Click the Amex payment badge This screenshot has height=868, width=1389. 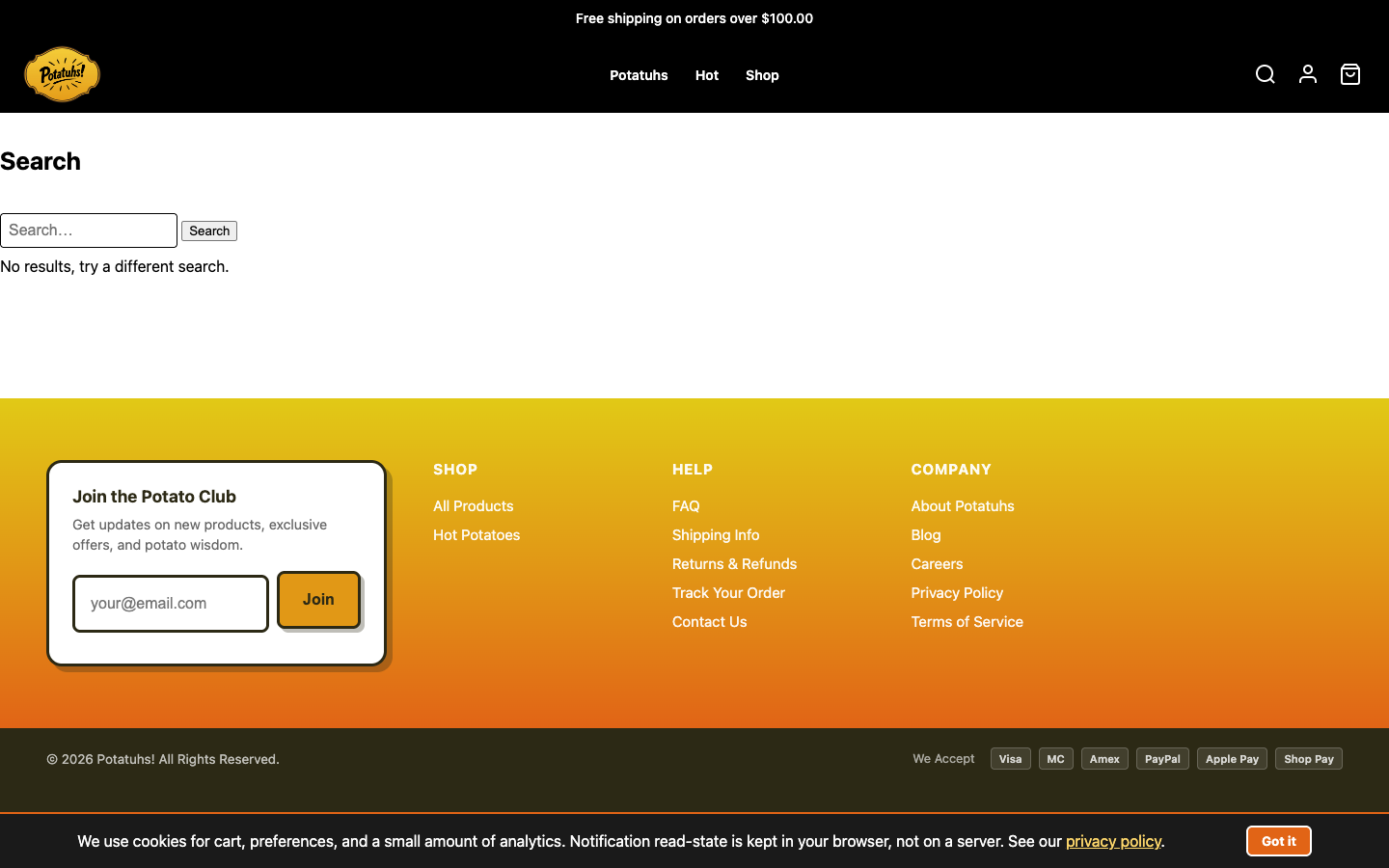pos(1104,759)
